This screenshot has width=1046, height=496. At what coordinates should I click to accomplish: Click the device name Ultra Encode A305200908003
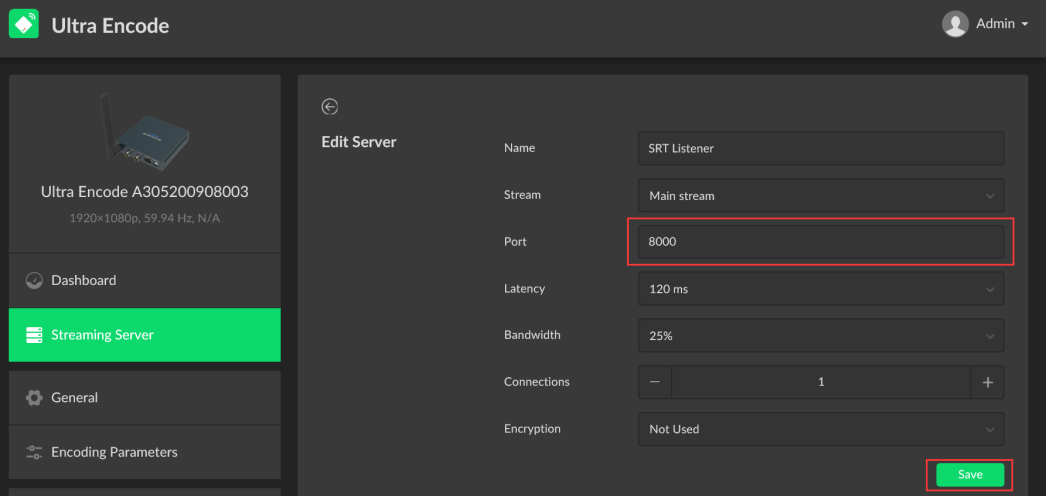145,192
